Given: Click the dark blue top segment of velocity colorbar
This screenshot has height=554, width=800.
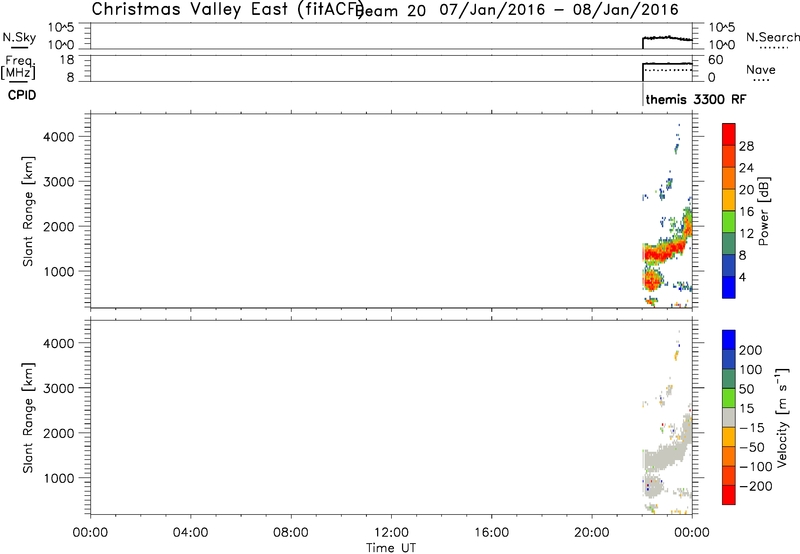Looking at the screenshot, I should (x=729, y=340).
